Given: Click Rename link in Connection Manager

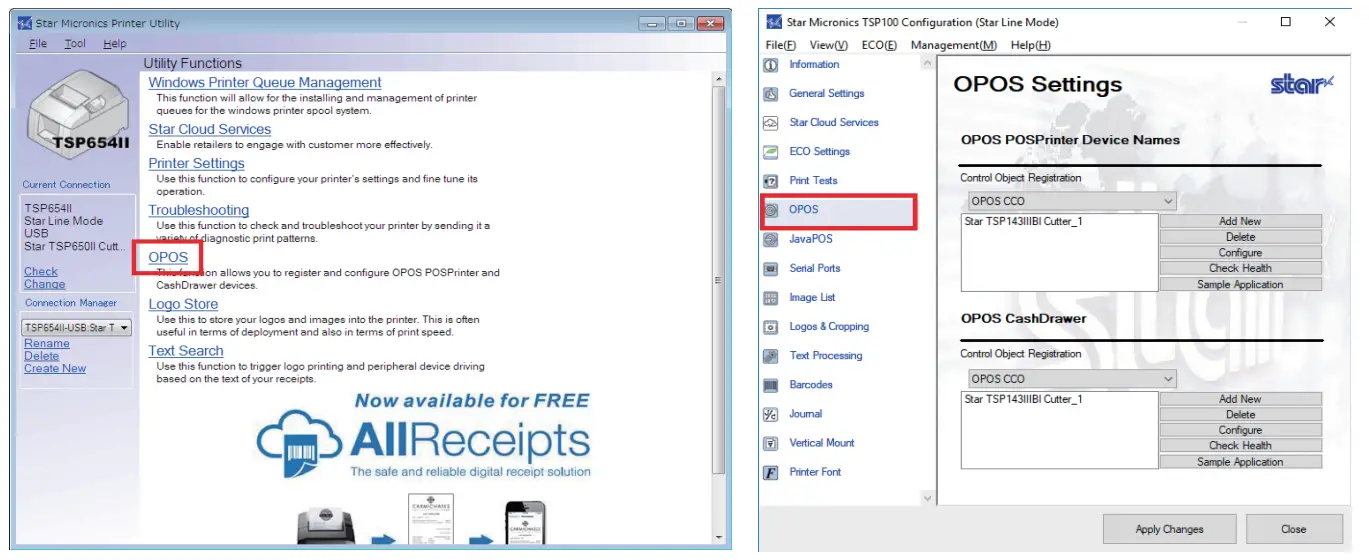Looking at the screenshot, I should click(x=47, y=344).
